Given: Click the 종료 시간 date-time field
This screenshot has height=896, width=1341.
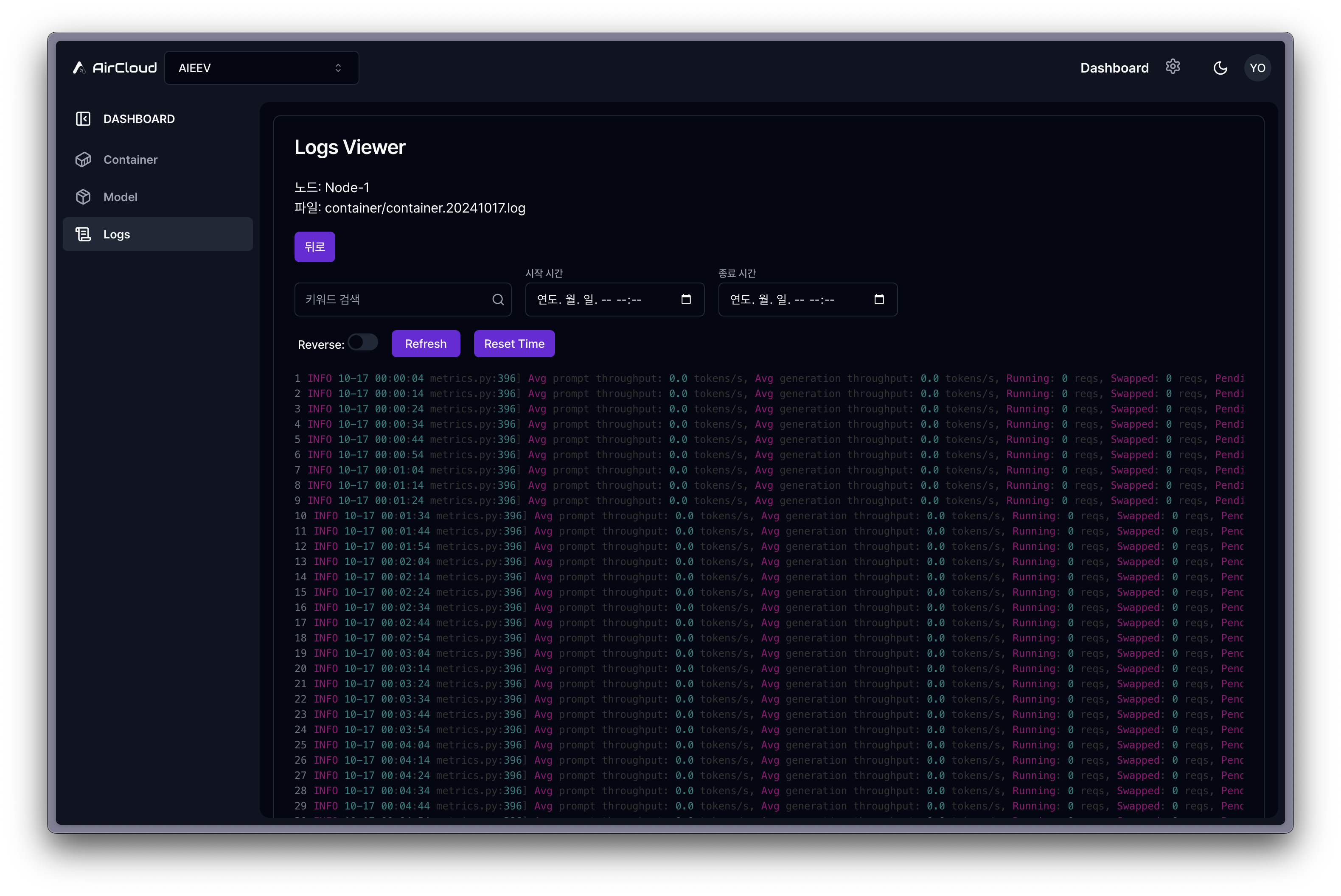Looking at the screenshot, I should pos(808,300).
